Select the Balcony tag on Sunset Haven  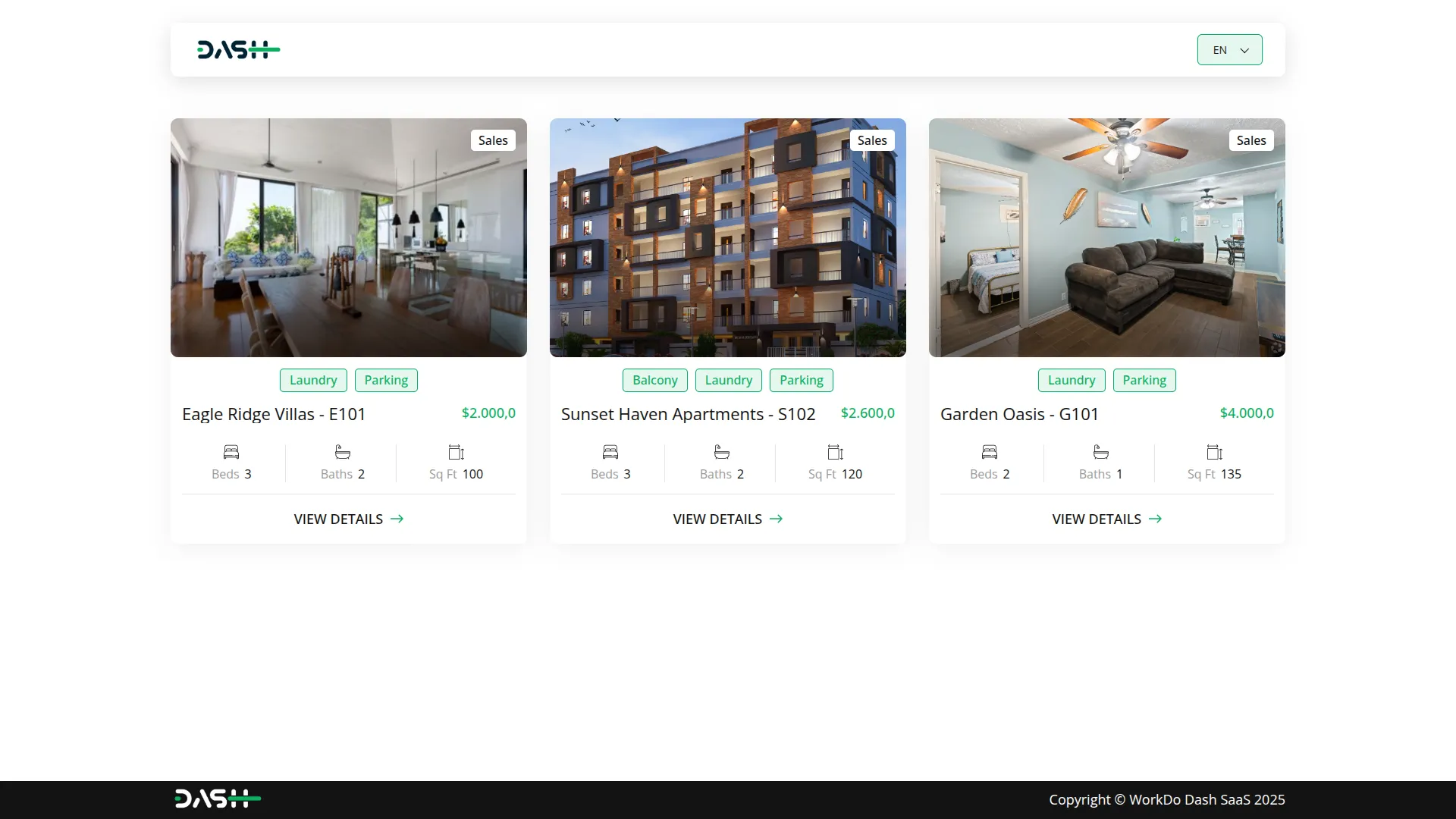[654, 380]
